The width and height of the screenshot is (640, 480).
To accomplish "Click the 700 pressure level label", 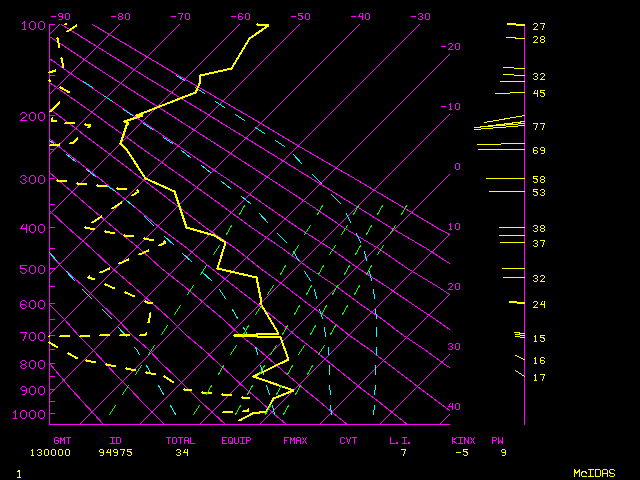I will coord(33,337).
